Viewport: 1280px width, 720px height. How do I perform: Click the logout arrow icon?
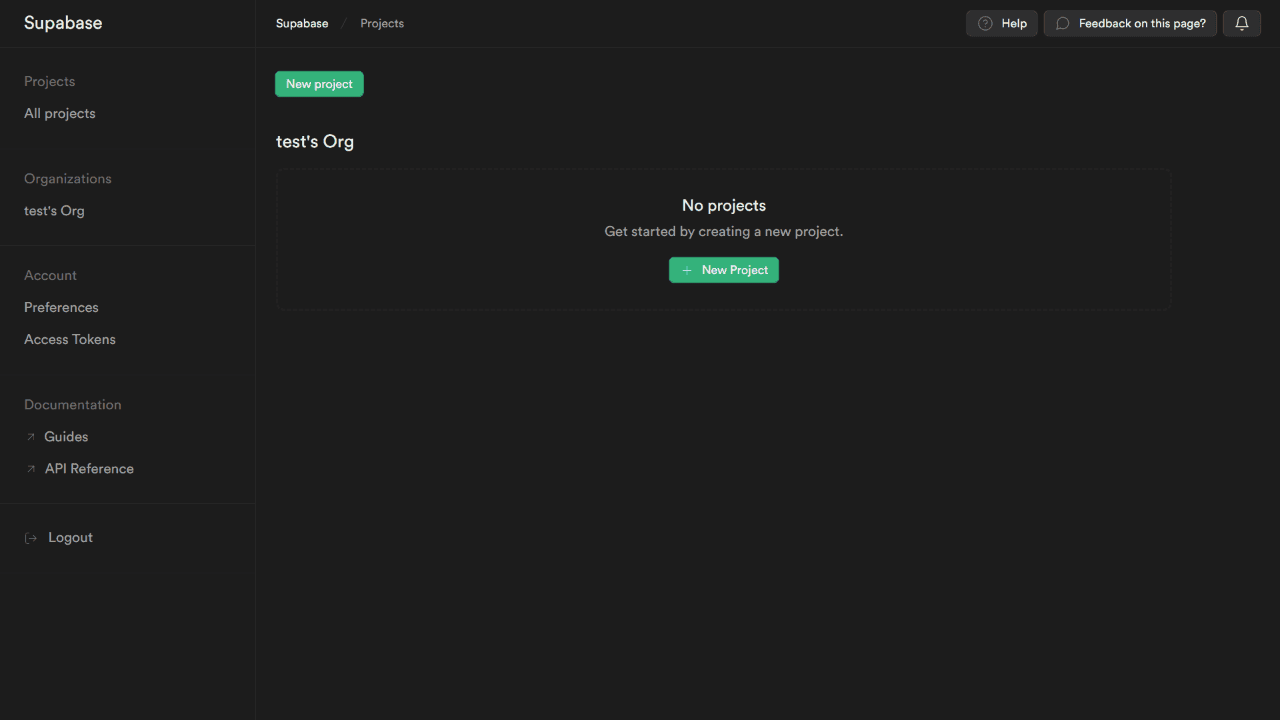coord(29,537)
